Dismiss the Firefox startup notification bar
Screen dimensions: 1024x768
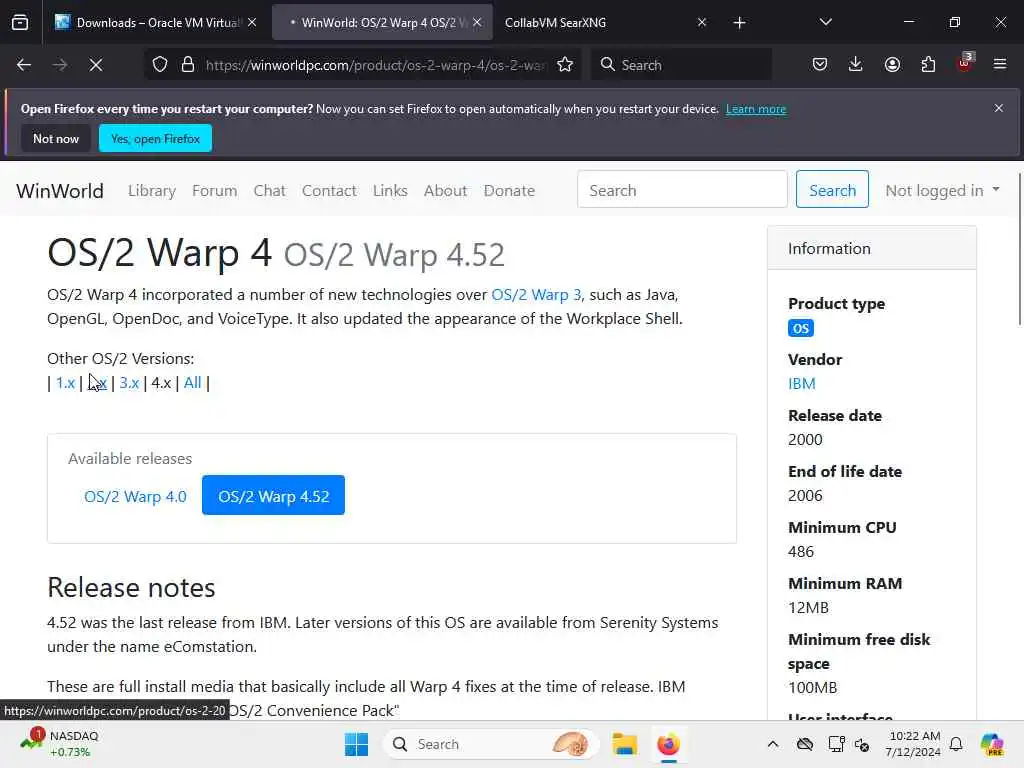(x=999, y=108)
